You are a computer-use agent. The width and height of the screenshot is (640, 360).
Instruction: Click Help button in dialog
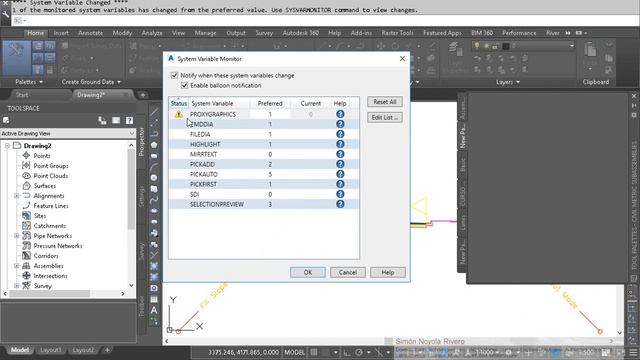coord(388,272)
